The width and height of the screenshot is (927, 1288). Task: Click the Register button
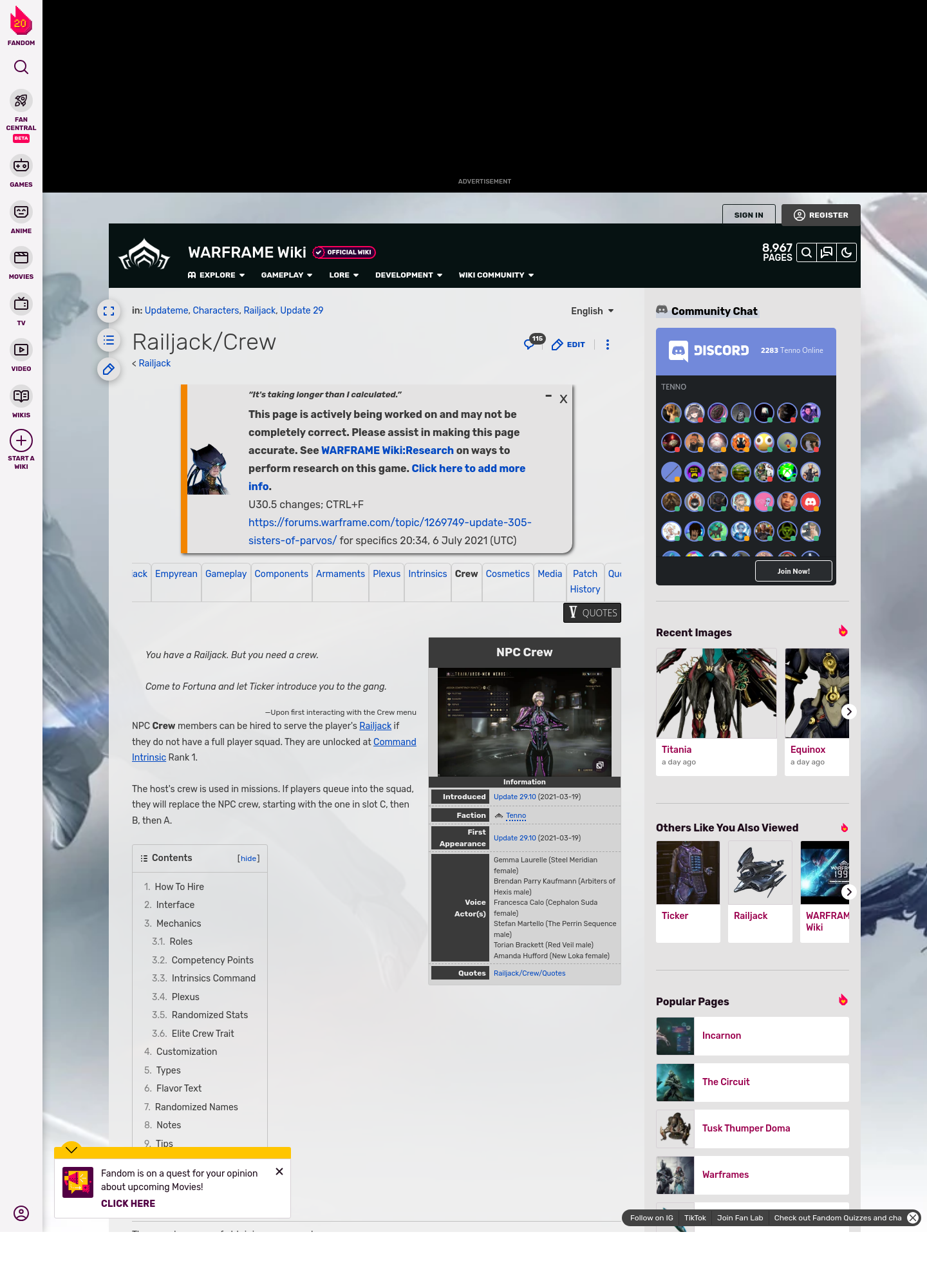point(821,215)
